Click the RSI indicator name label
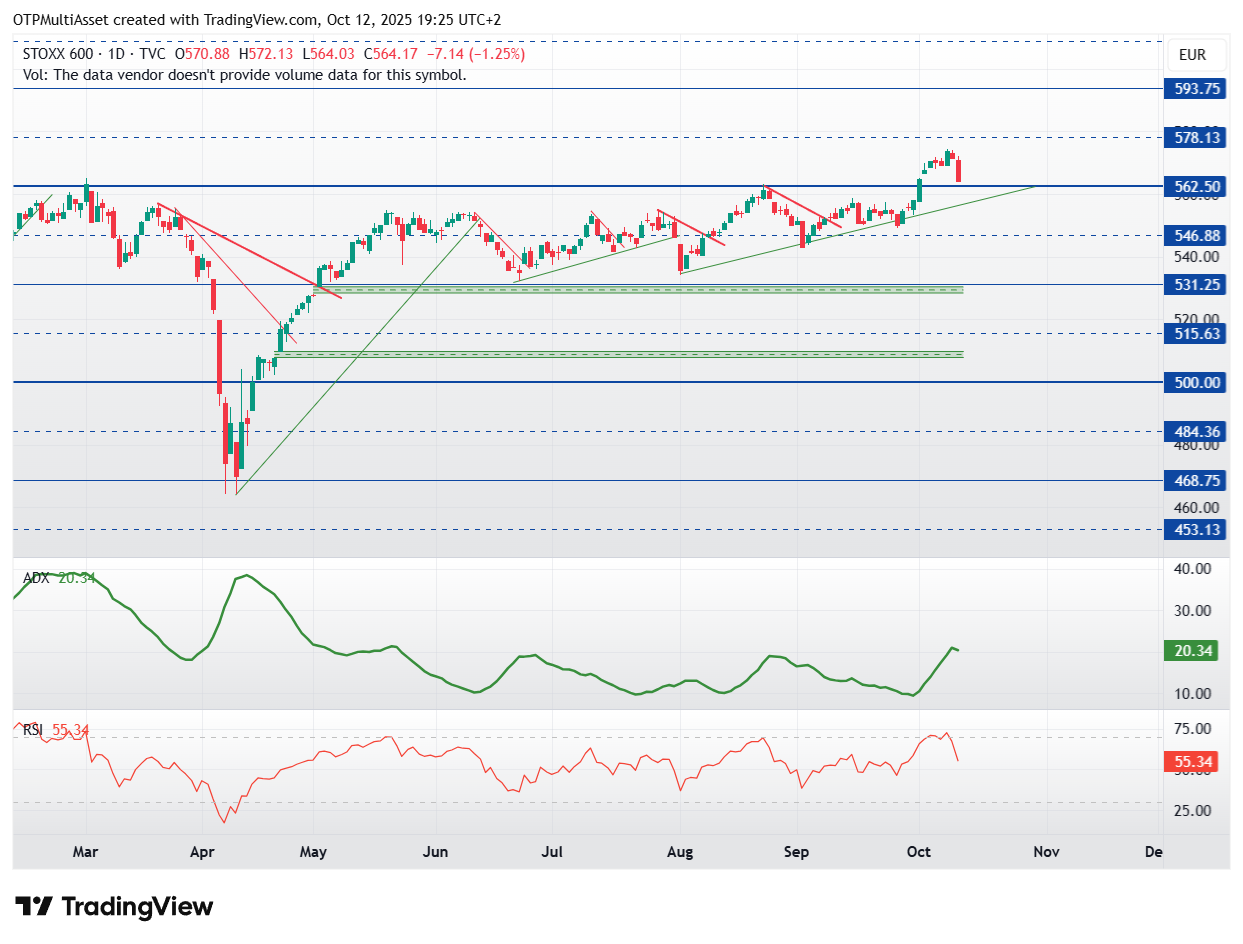Viewport: 1243px width, 944px height. (x=33, y=731)
